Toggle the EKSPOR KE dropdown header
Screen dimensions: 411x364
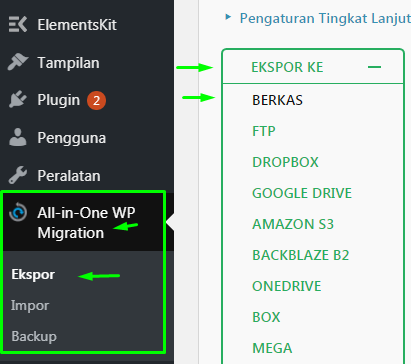(313, 67)
